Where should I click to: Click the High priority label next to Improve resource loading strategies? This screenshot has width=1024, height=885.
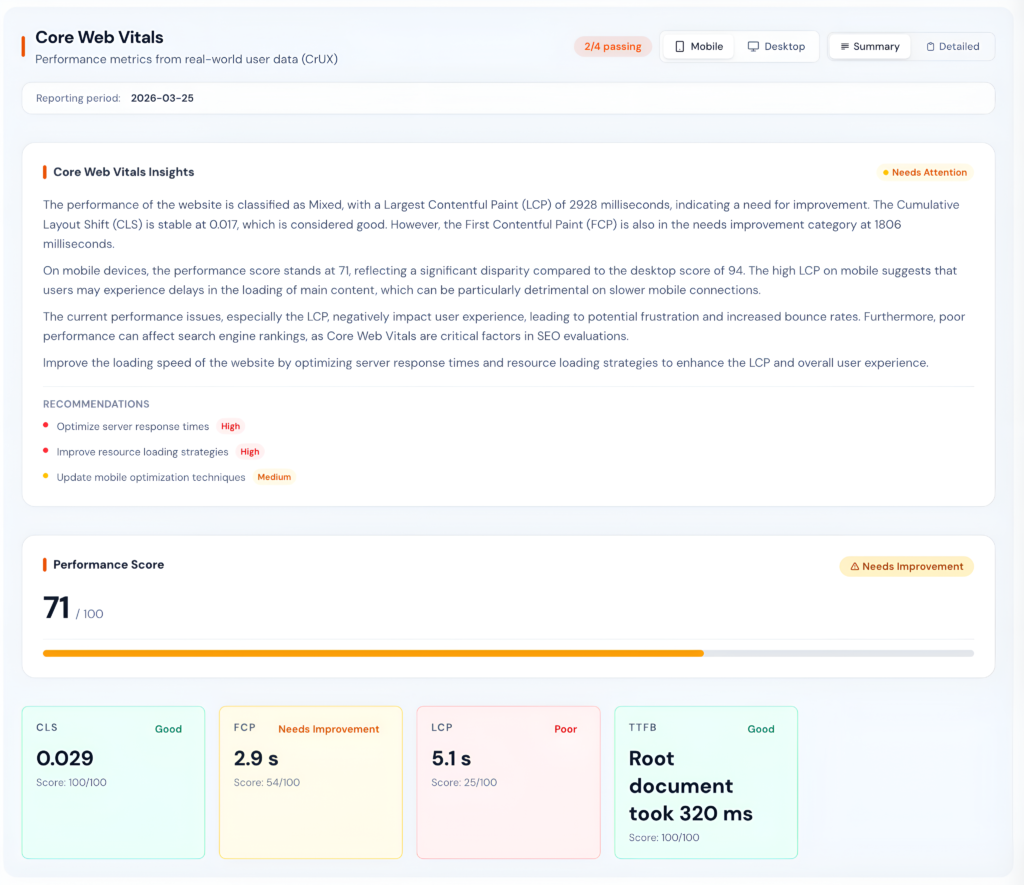249,451
